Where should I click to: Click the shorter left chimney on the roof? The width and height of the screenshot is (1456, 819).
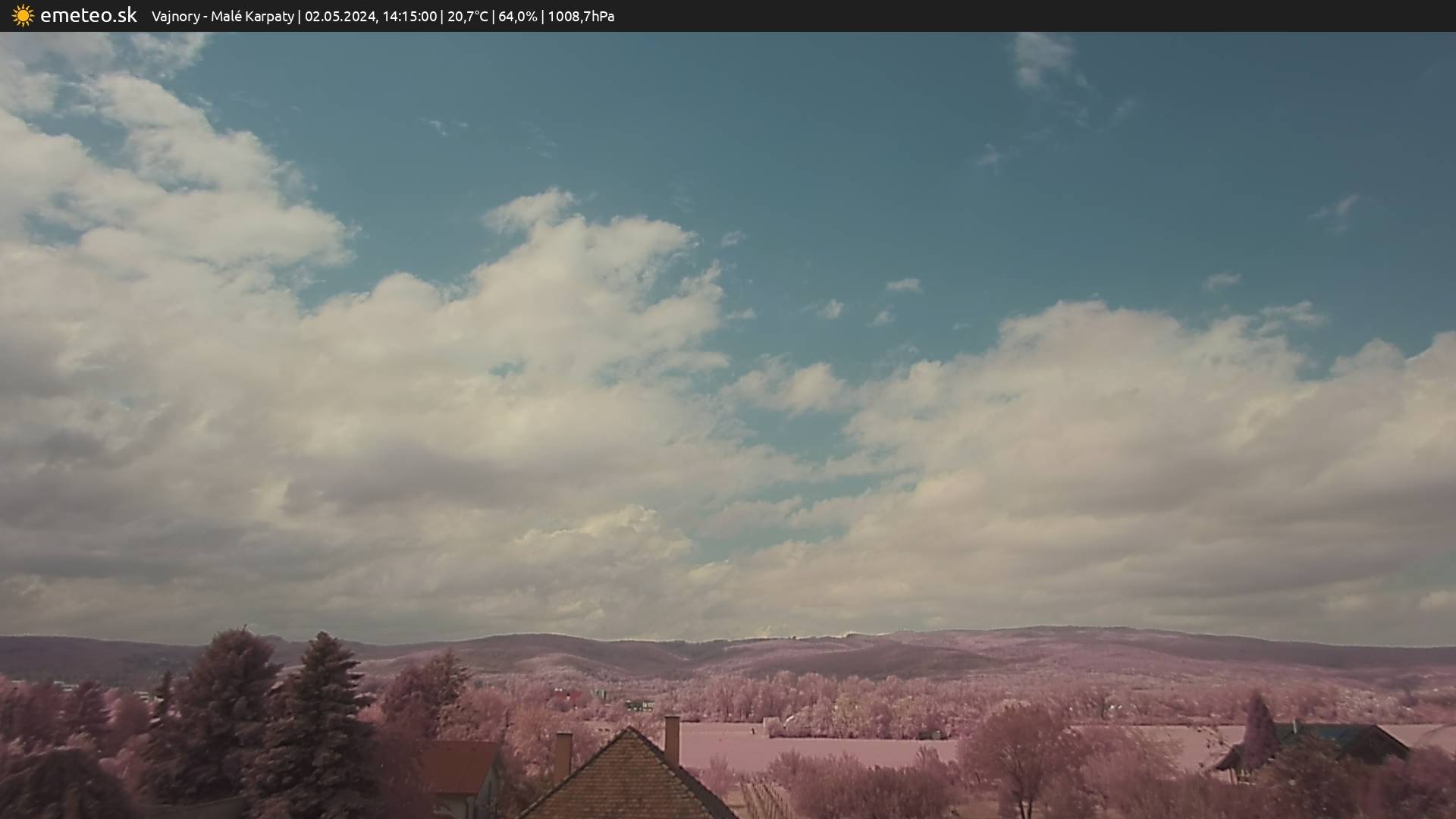coord(563,755)
